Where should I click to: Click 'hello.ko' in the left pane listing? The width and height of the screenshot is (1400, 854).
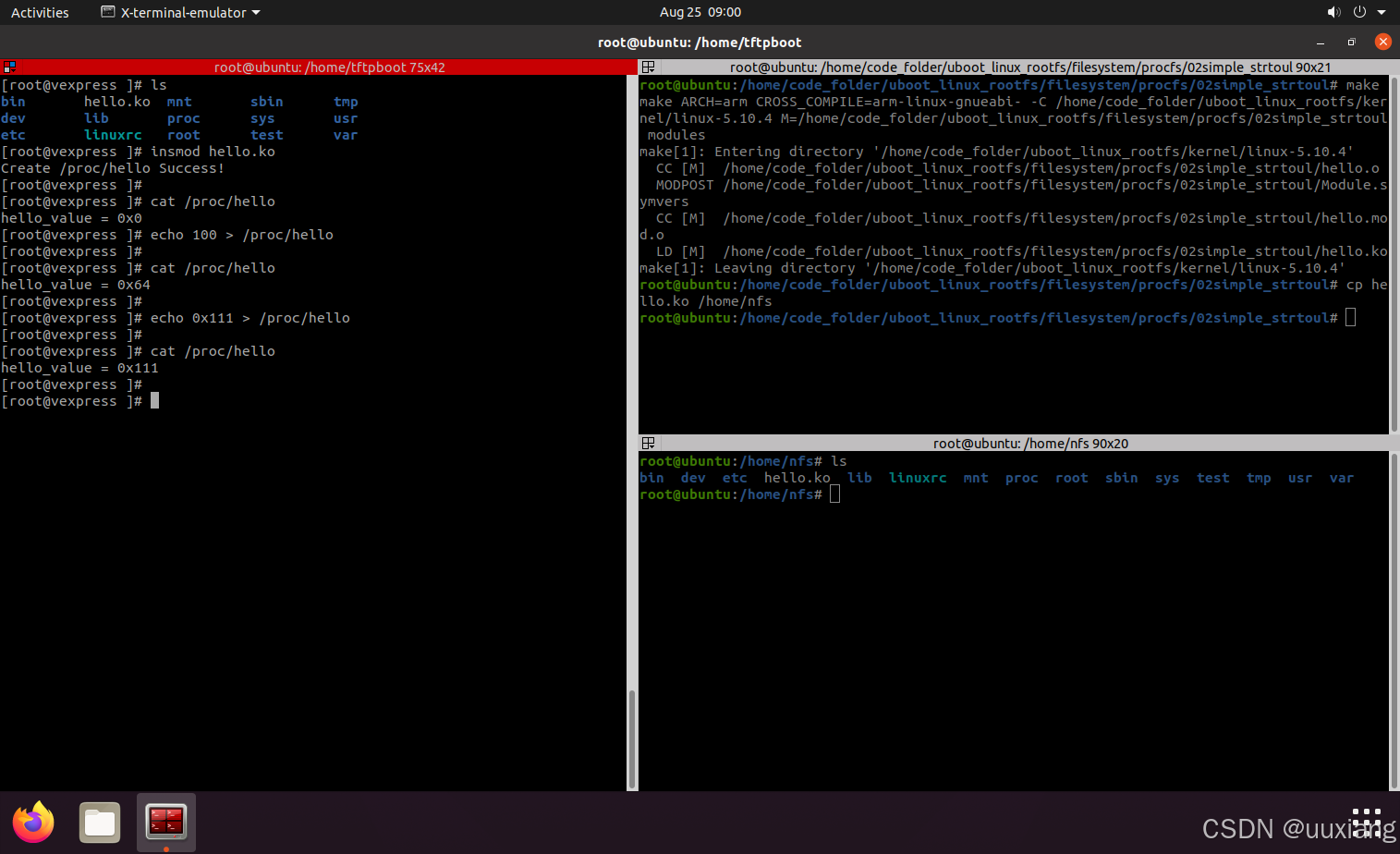pyautogui.click(x=117, y=102)
